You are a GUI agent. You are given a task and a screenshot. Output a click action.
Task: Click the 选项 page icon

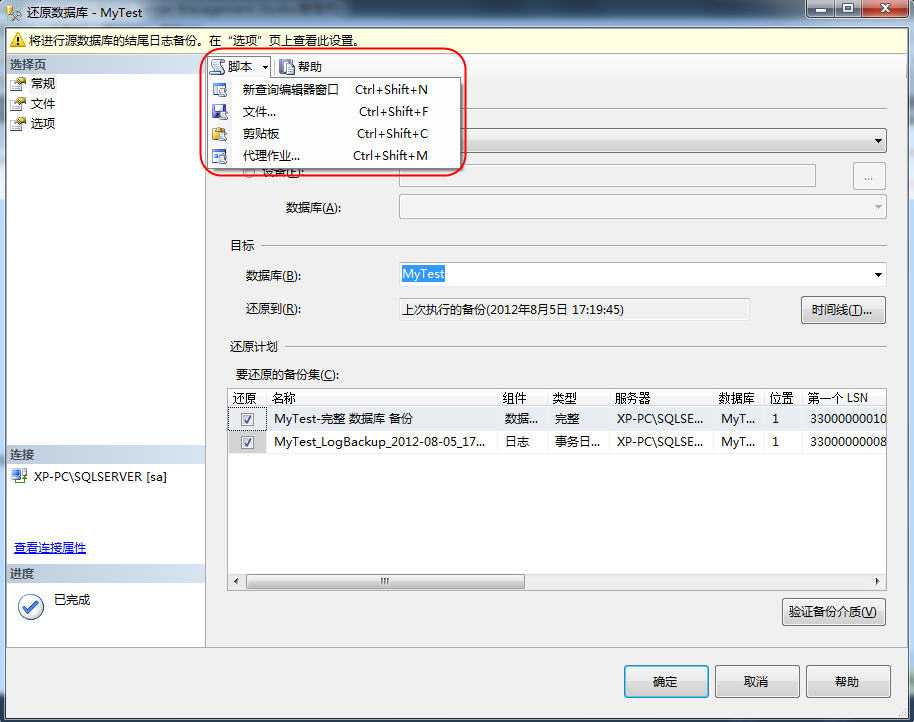pyautogui.click(x=19, y=124)
